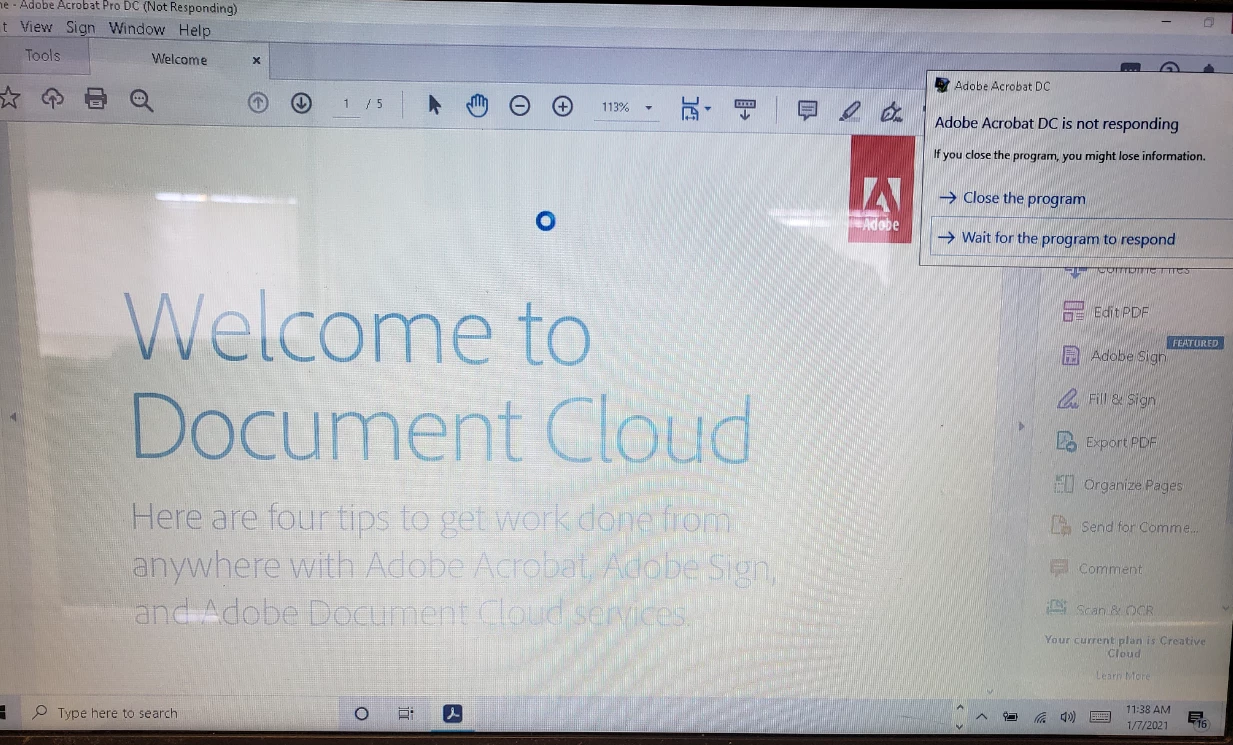
Task: Add the document to starred bookmarks
Action: 9,97
